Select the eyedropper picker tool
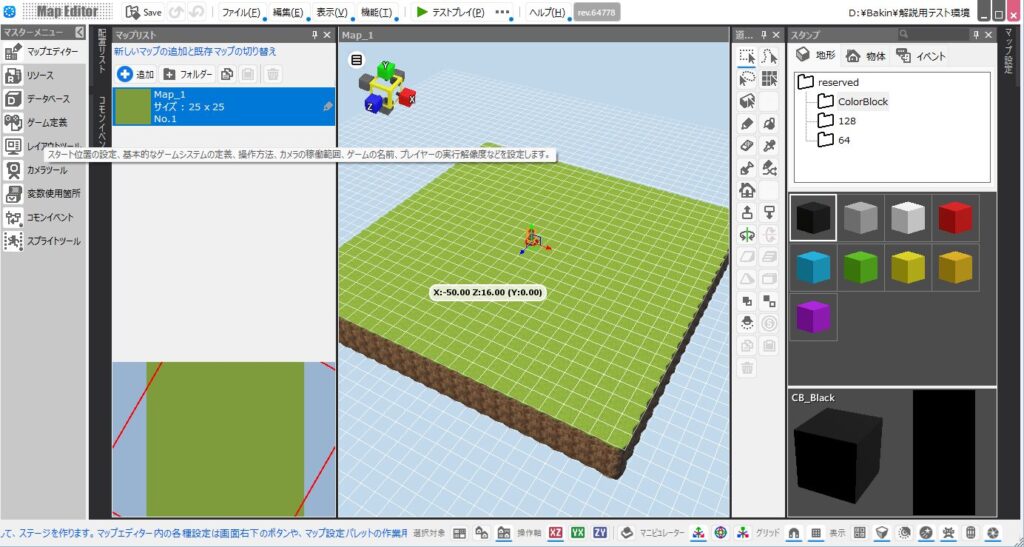1024x547 pixels. (769, 146)
